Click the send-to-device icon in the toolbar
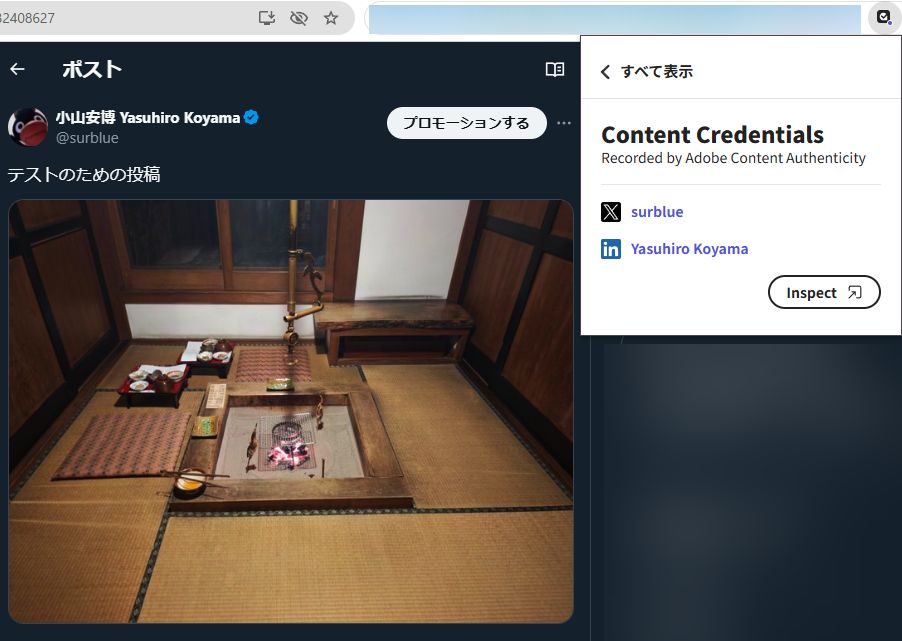Viewport: 902px width, 641px height. (x=267, y=17)
